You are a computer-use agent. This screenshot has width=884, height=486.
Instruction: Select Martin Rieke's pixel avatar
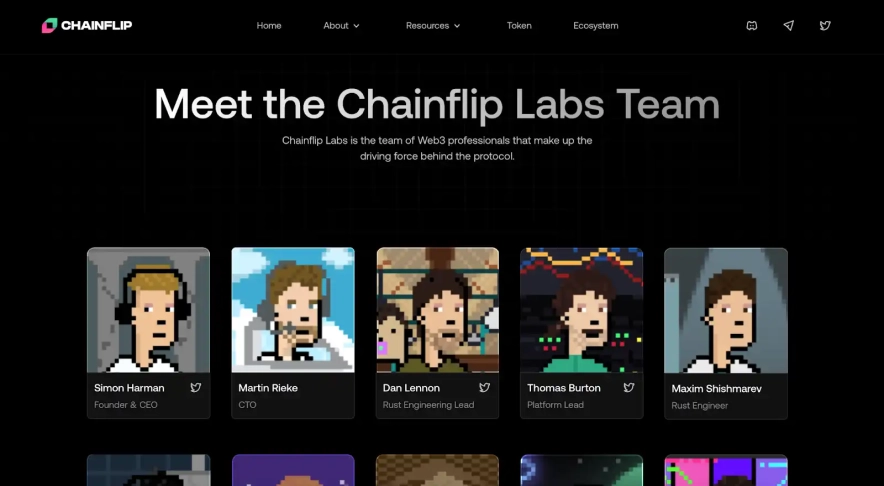293,310
